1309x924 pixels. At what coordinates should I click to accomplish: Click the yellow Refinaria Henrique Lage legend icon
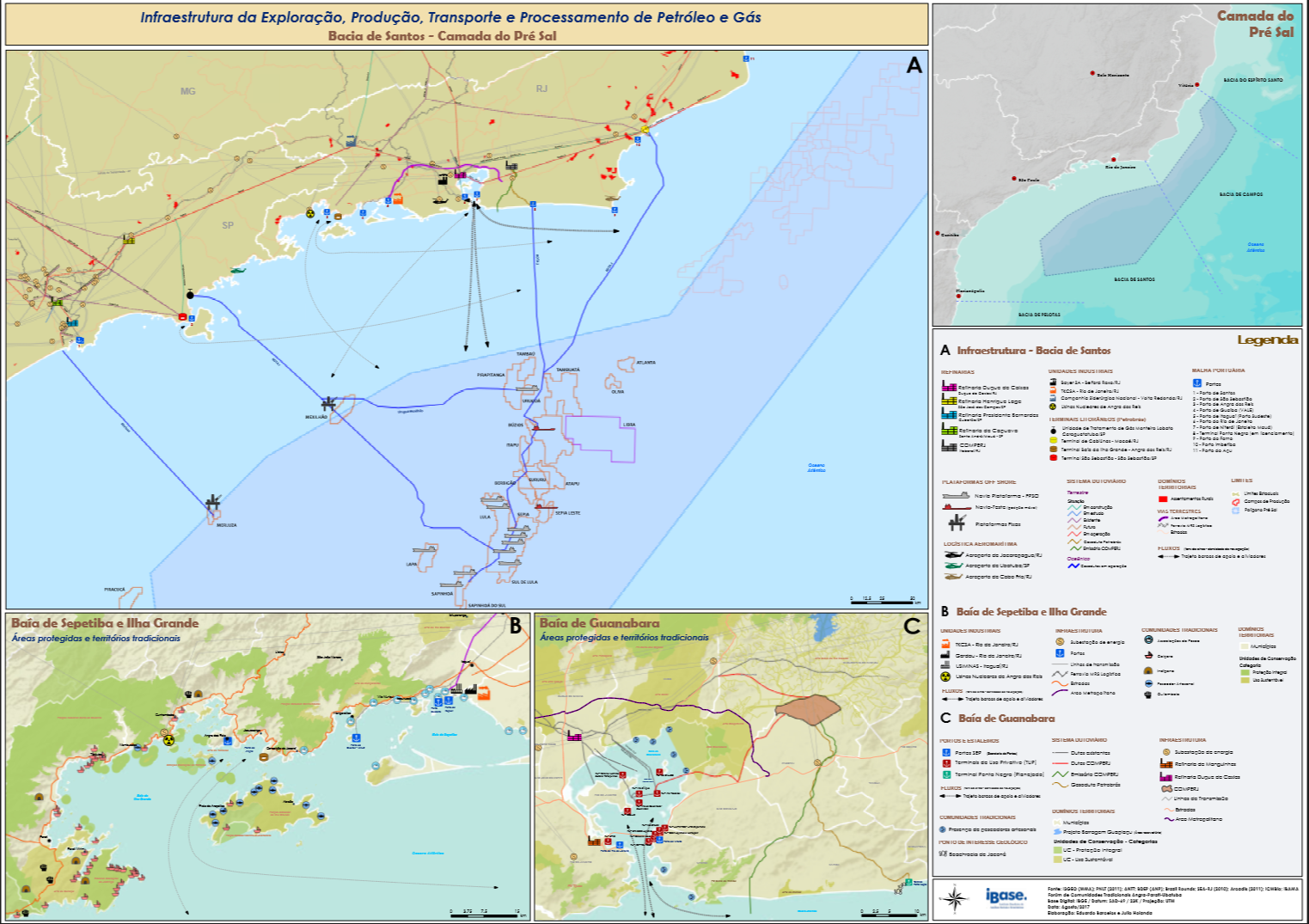(x=949, y=401)
